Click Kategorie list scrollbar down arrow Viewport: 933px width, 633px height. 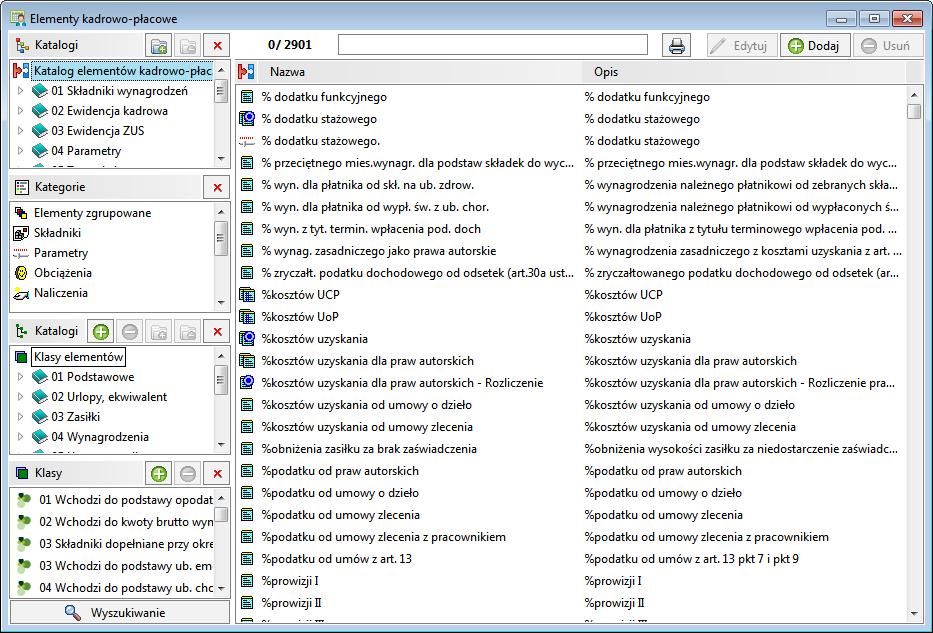click(x=221, y=303)
